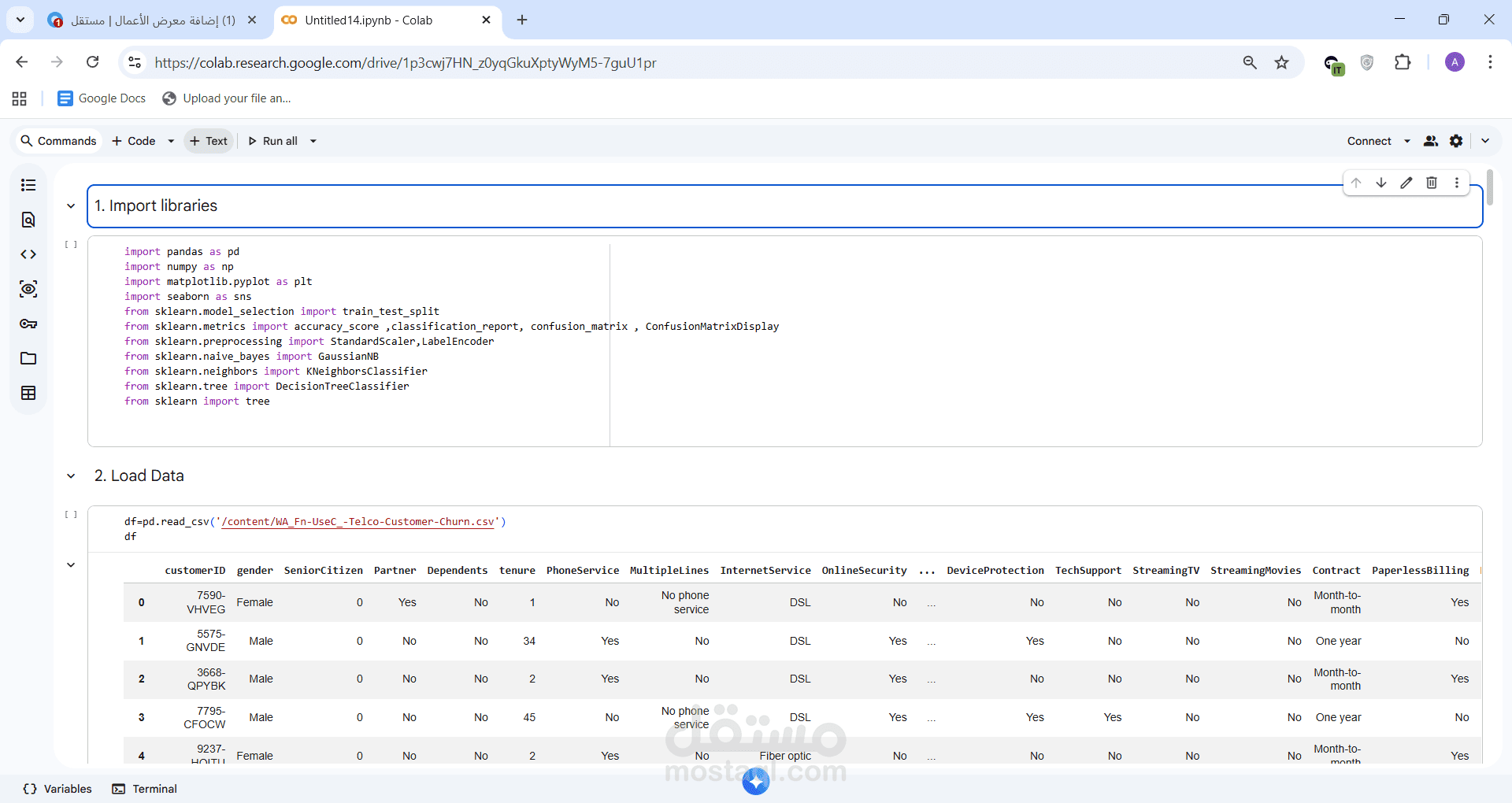
Task: Open the Variables panel
Action: (x=57, y=789)
